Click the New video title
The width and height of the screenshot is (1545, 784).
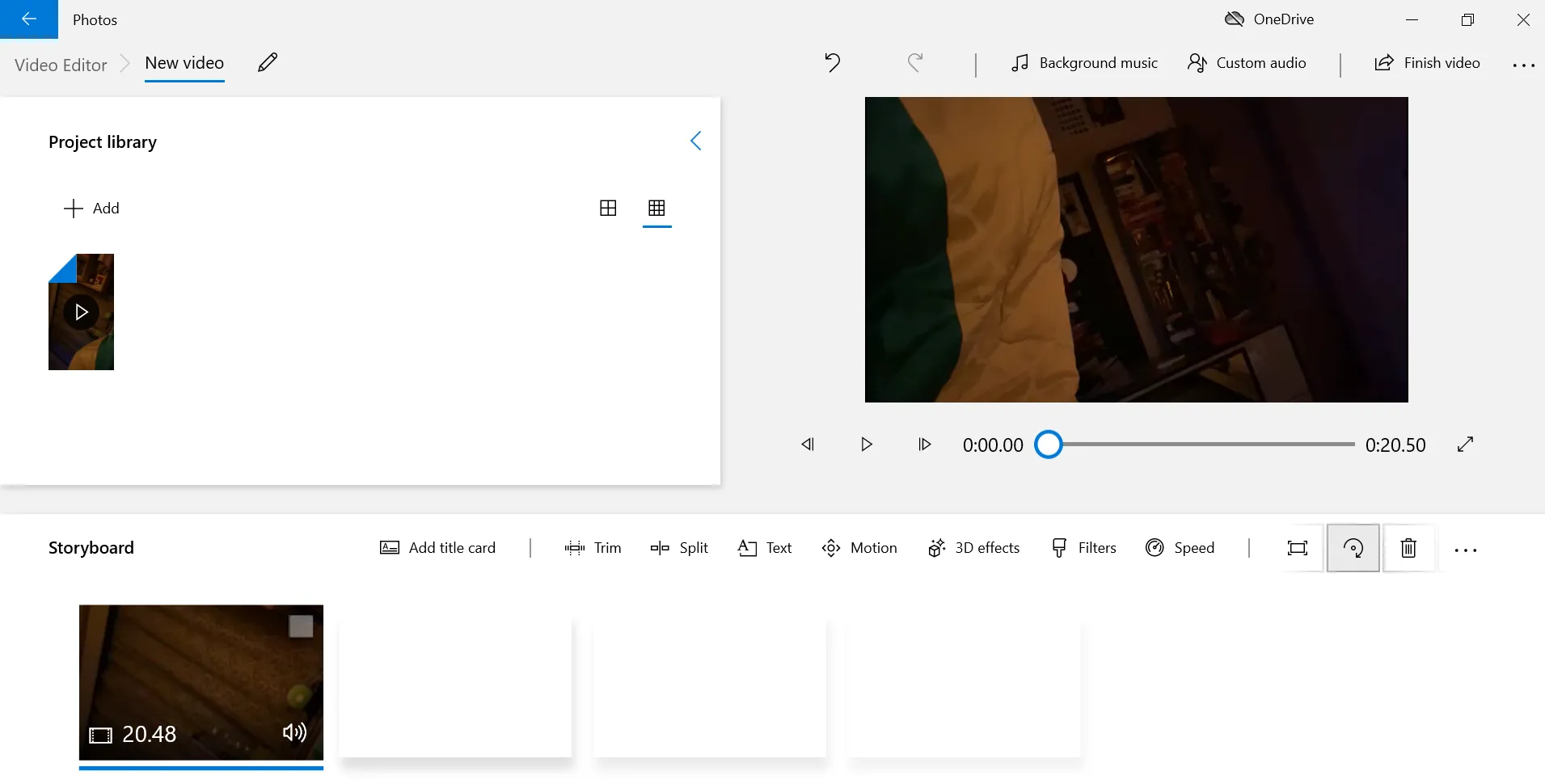184,63
